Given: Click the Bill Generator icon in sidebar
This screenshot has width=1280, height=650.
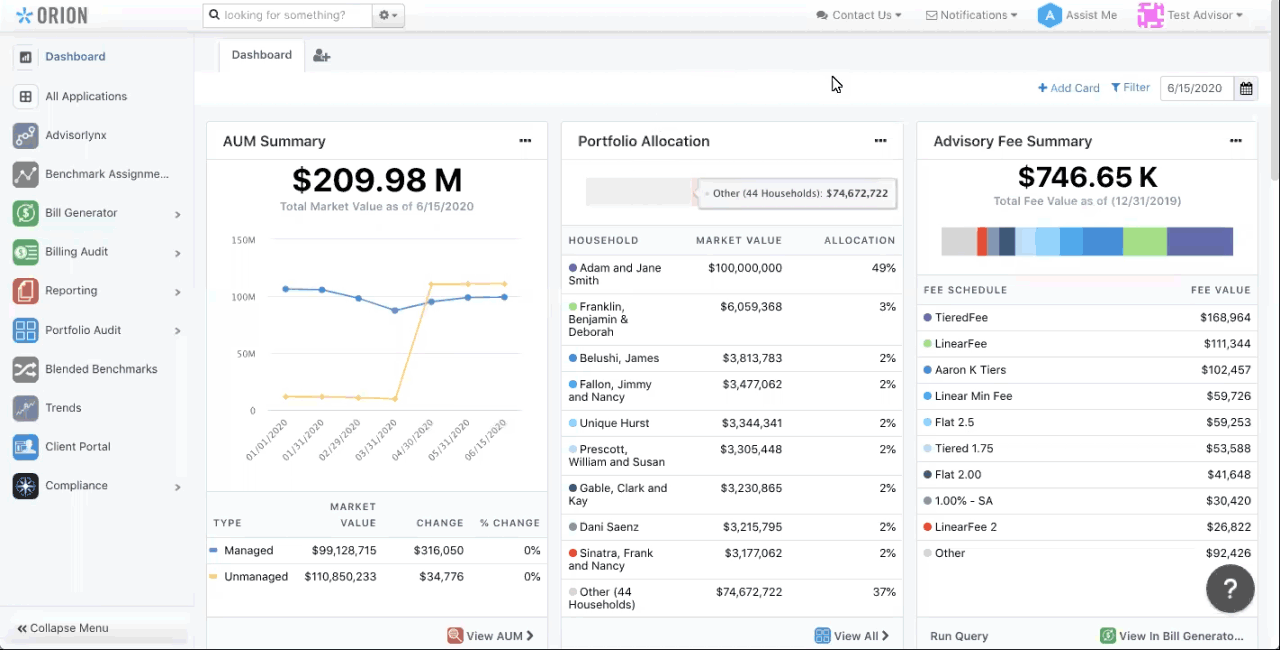Looking at the screenshot, I should 26,213.
